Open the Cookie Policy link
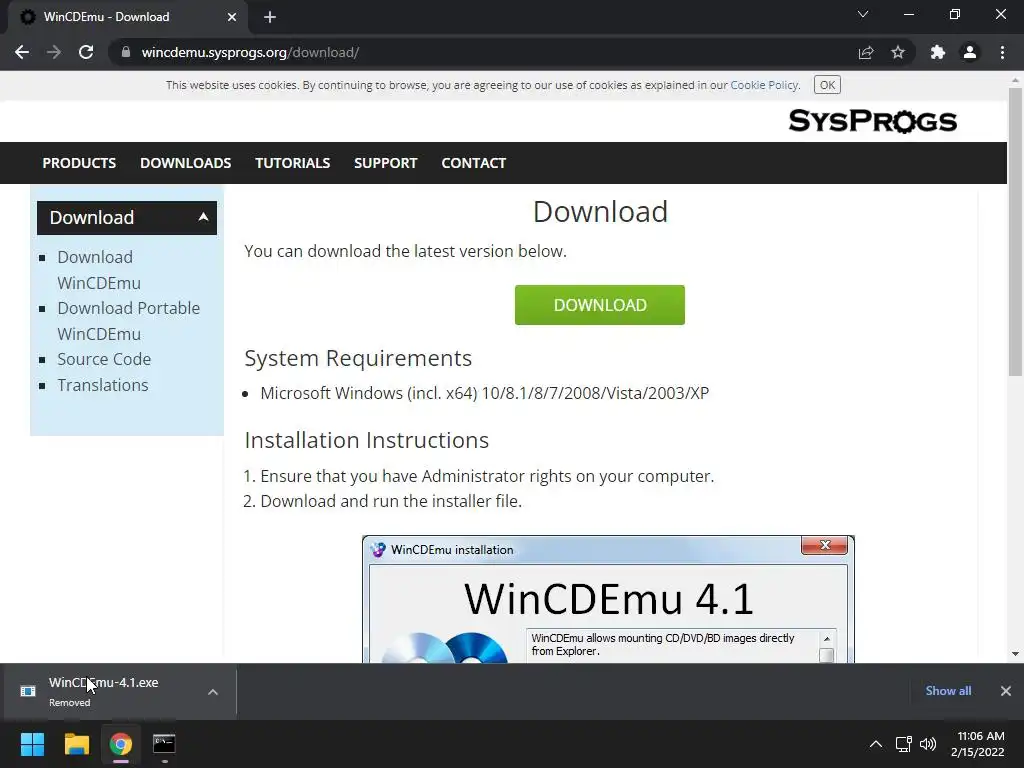Image resolution: width=1024 pixels, height=768 pixels. pyautogui.click(x=764, y=85)
